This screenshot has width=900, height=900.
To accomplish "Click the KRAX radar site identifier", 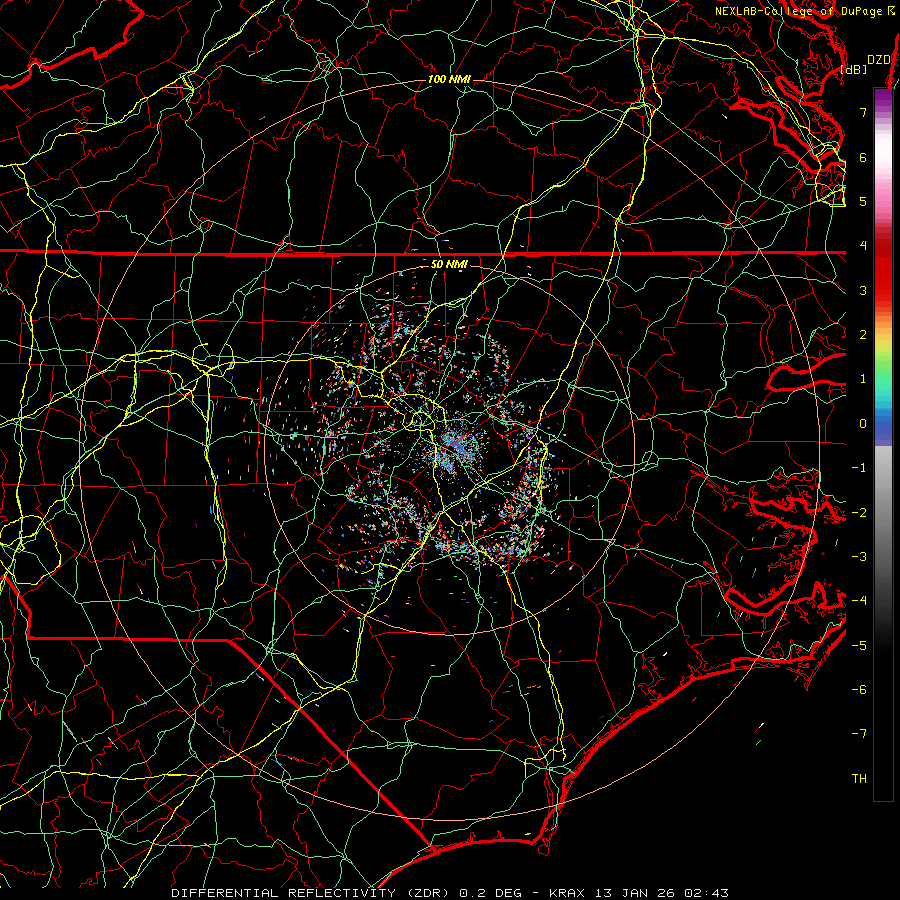I will (567, 893).
